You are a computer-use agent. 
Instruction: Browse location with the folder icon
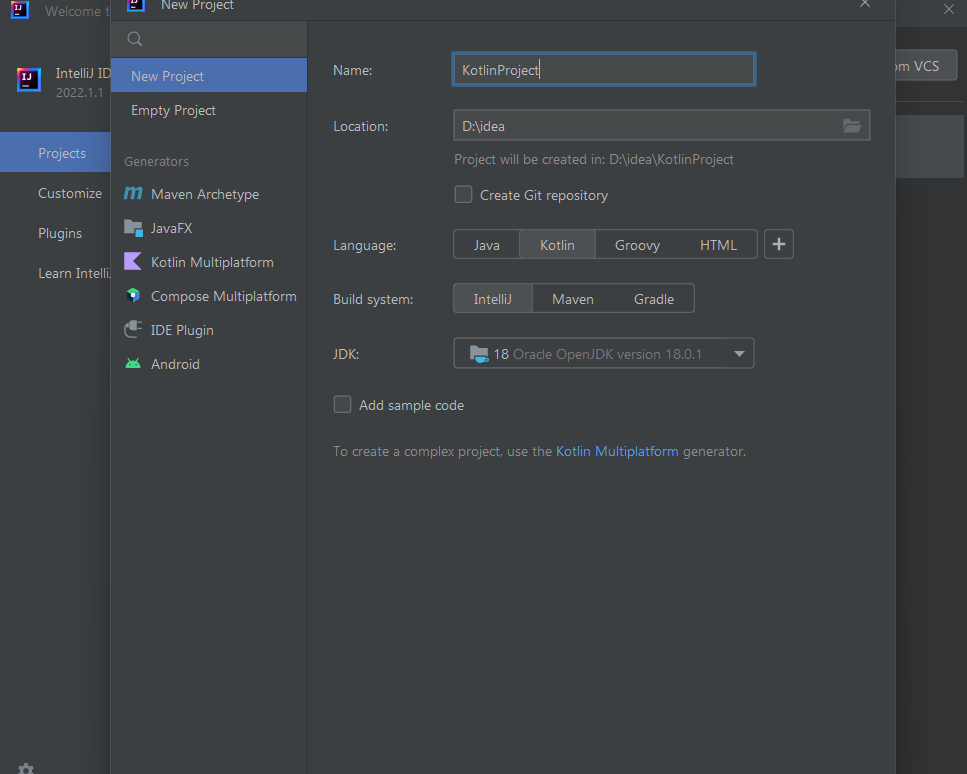(852, 126)
